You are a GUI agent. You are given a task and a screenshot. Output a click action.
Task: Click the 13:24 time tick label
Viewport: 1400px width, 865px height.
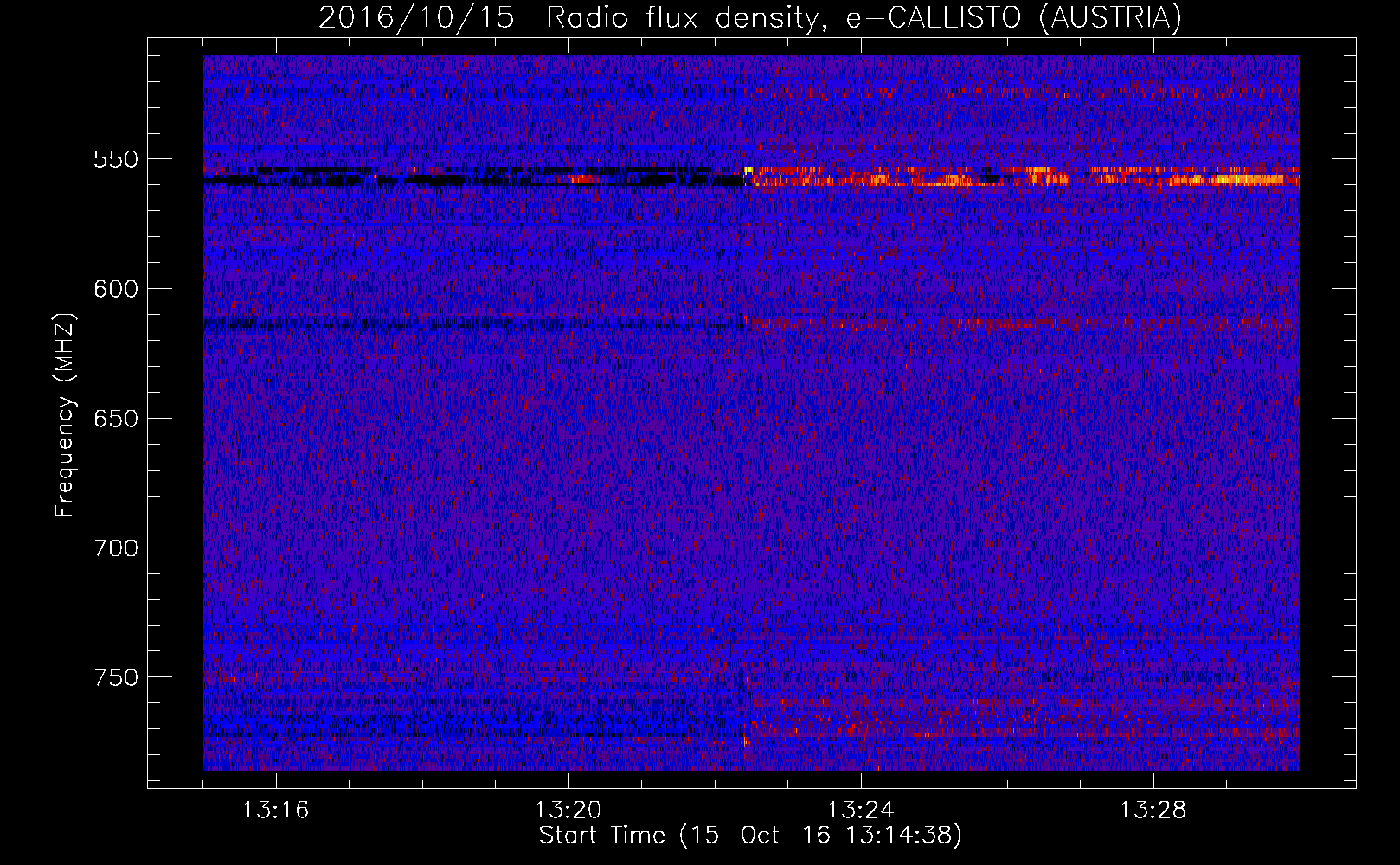click(860, 811)
